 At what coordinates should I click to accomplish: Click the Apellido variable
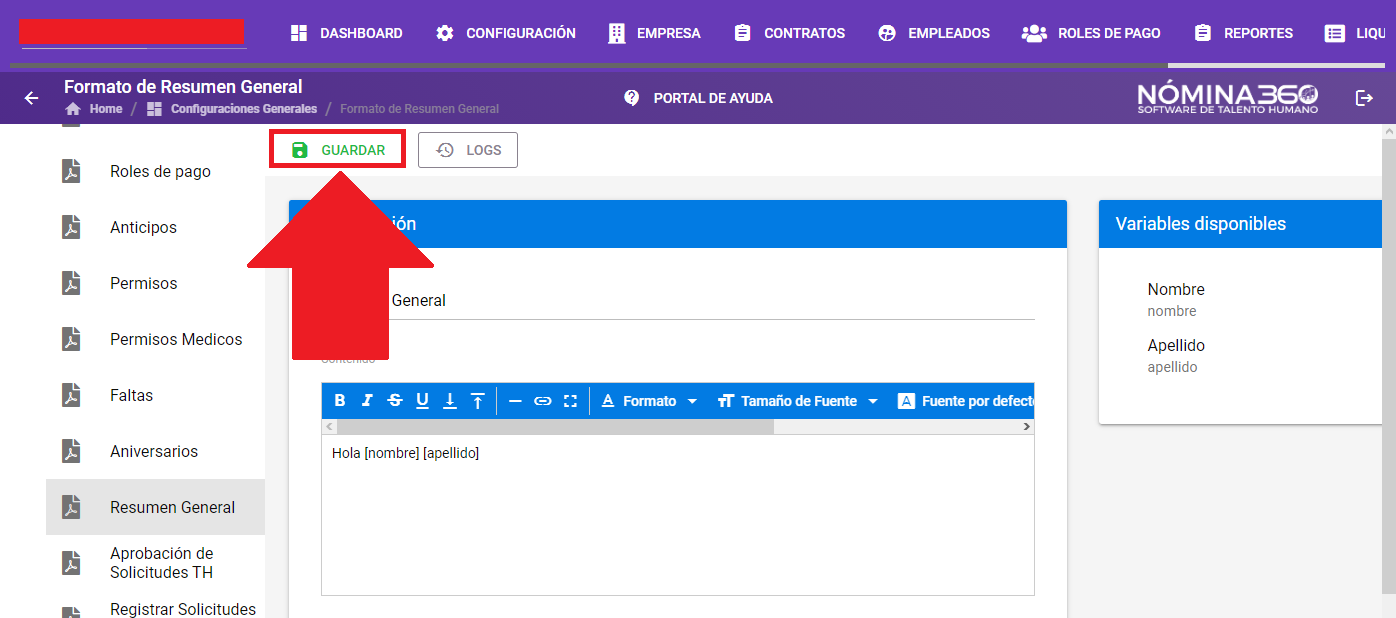click(1176, 355)
